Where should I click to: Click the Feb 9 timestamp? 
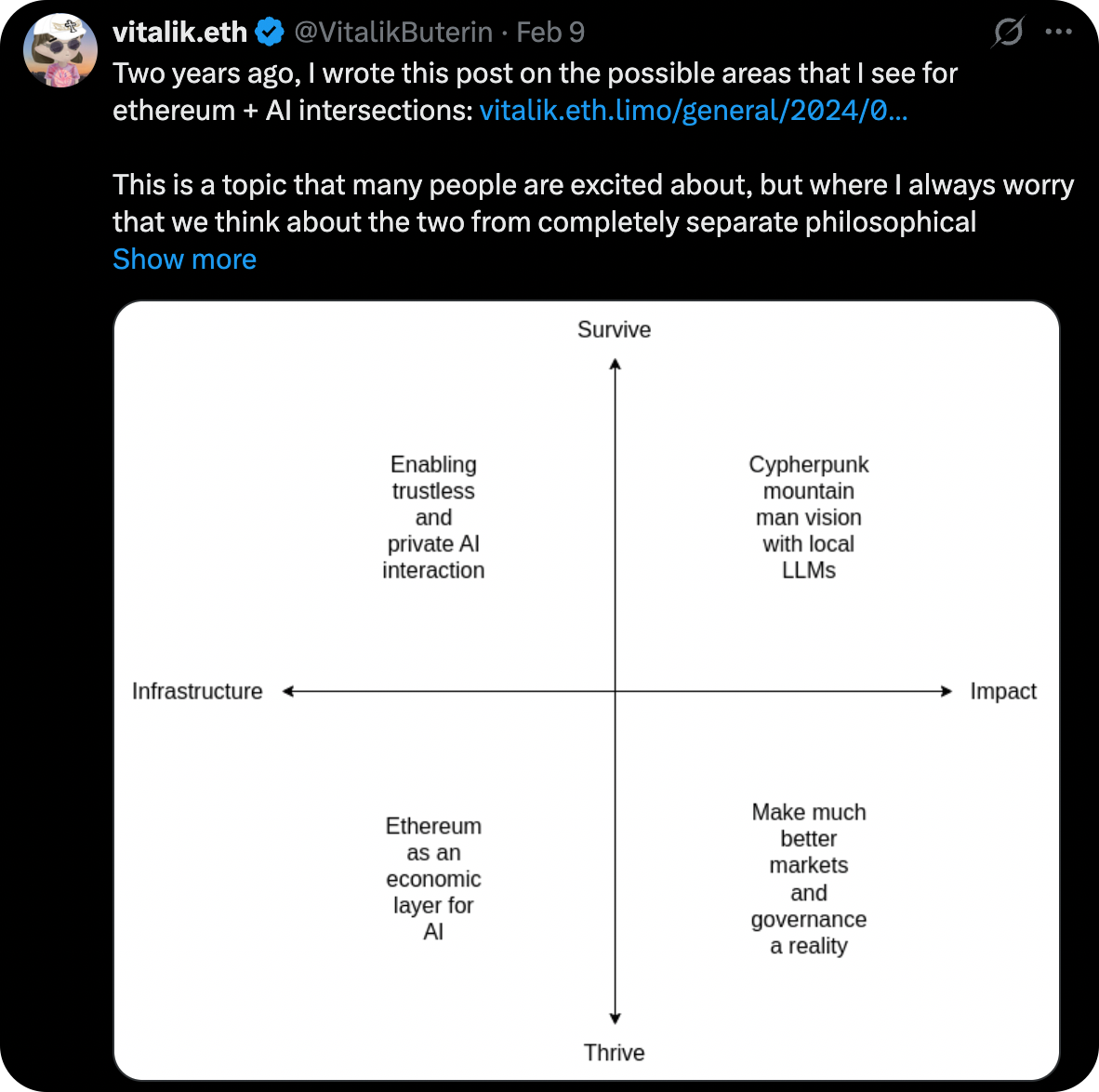coord(550,33)
